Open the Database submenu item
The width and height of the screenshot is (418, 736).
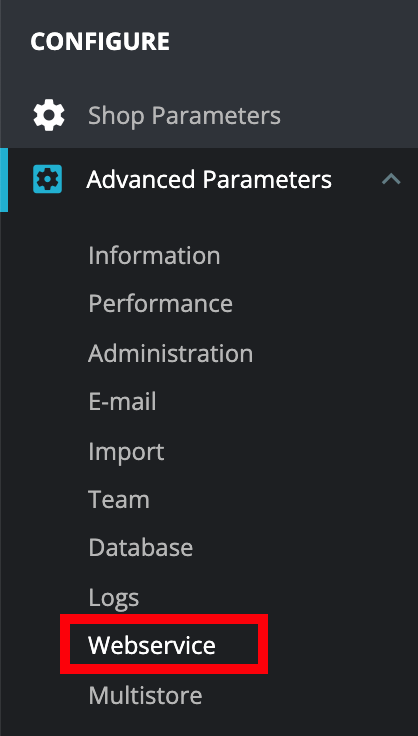(x=141, y=548)
